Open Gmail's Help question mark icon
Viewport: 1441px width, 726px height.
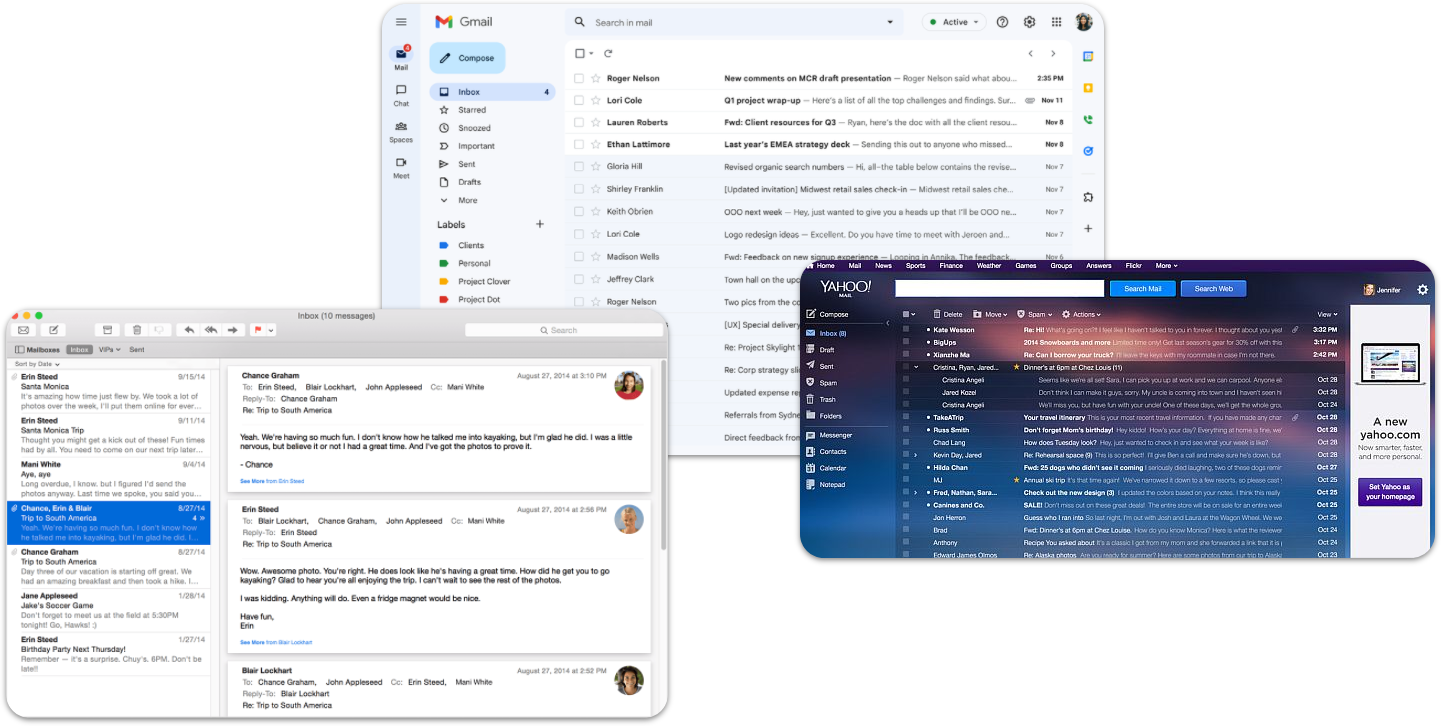coord(1003,22)
